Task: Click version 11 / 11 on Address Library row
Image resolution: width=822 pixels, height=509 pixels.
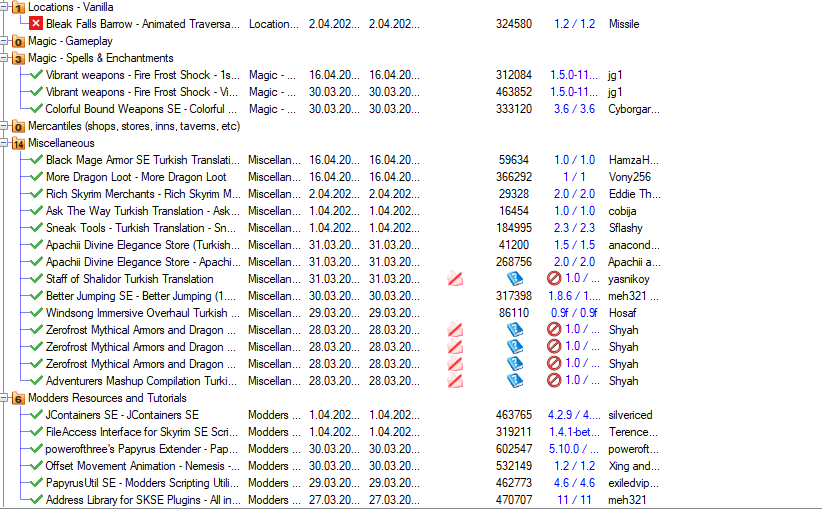Action: point(574,500)
